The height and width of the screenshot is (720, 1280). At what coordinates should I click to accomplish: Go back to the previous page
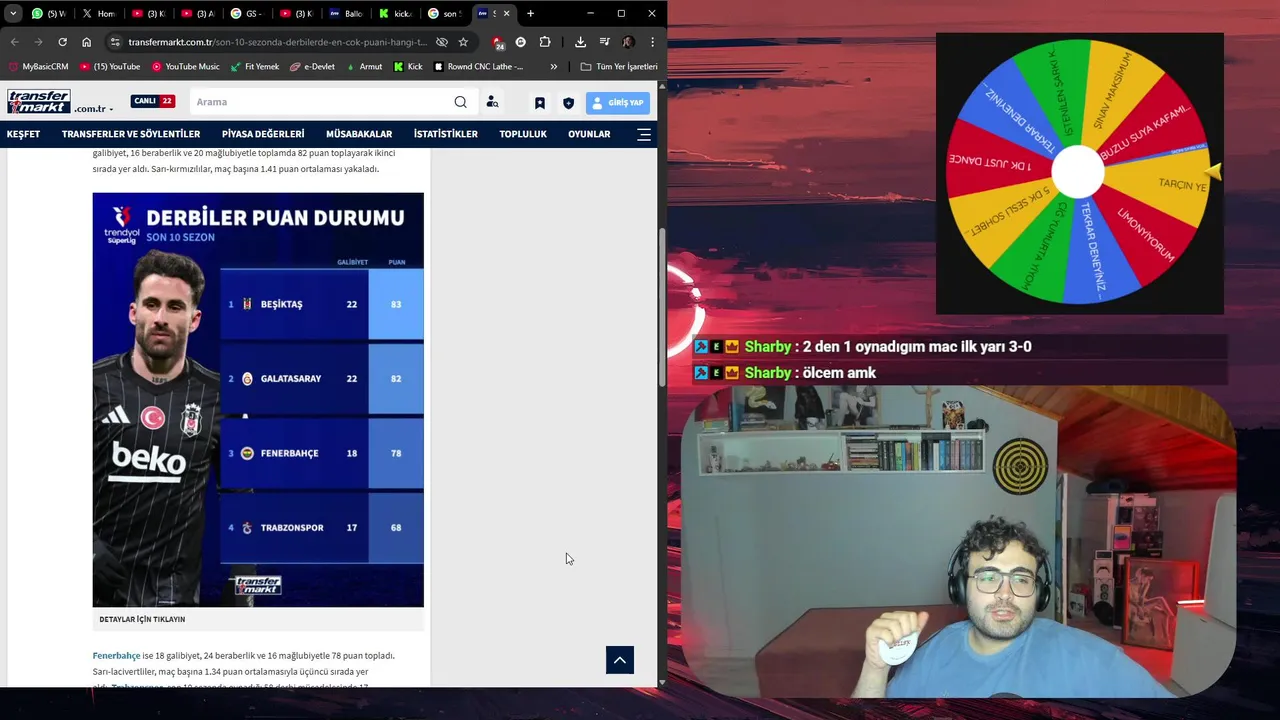14,42
